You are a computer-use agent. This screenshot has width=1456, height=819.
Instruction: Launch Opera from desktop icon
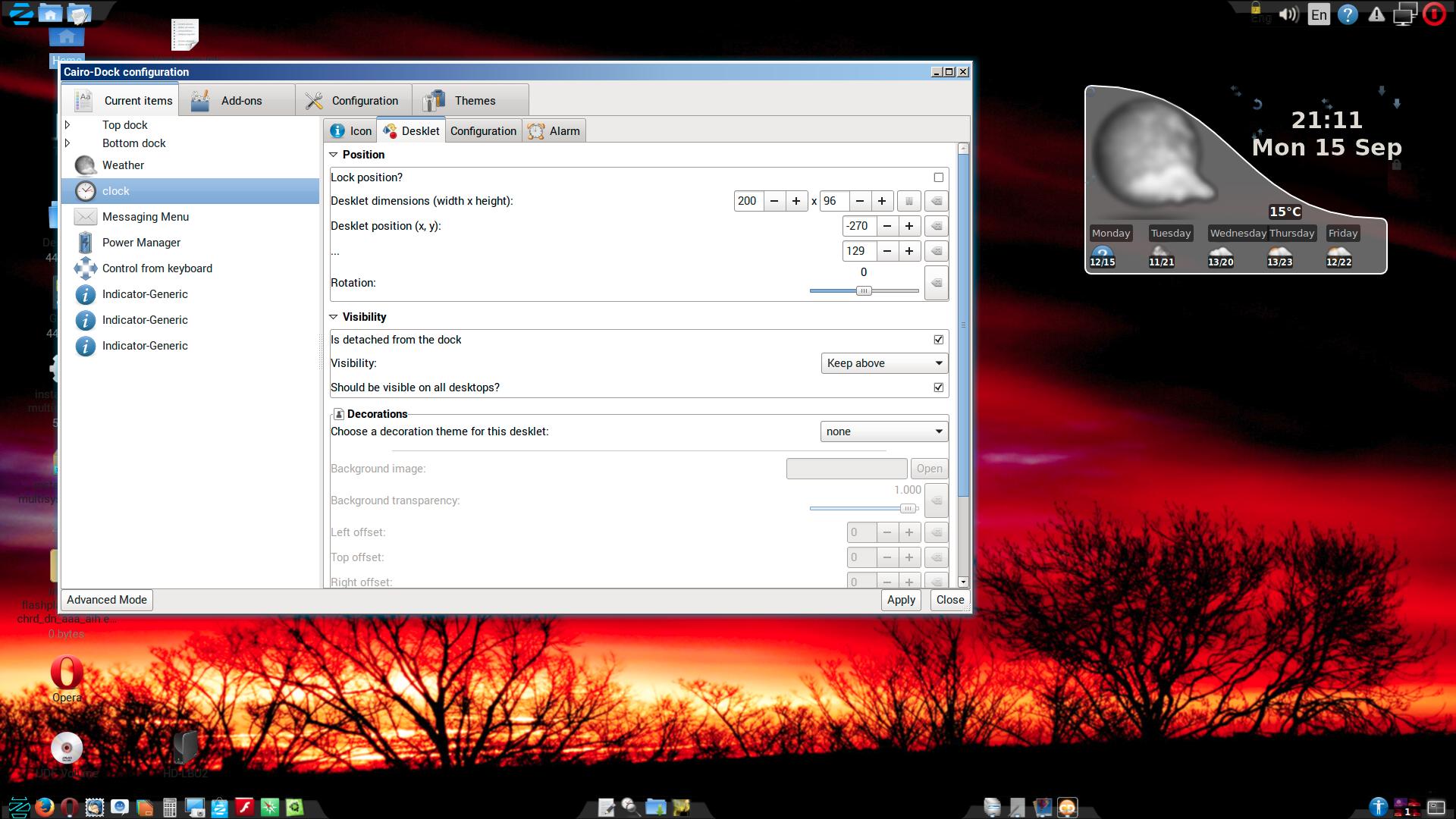(x=67, y=673)
